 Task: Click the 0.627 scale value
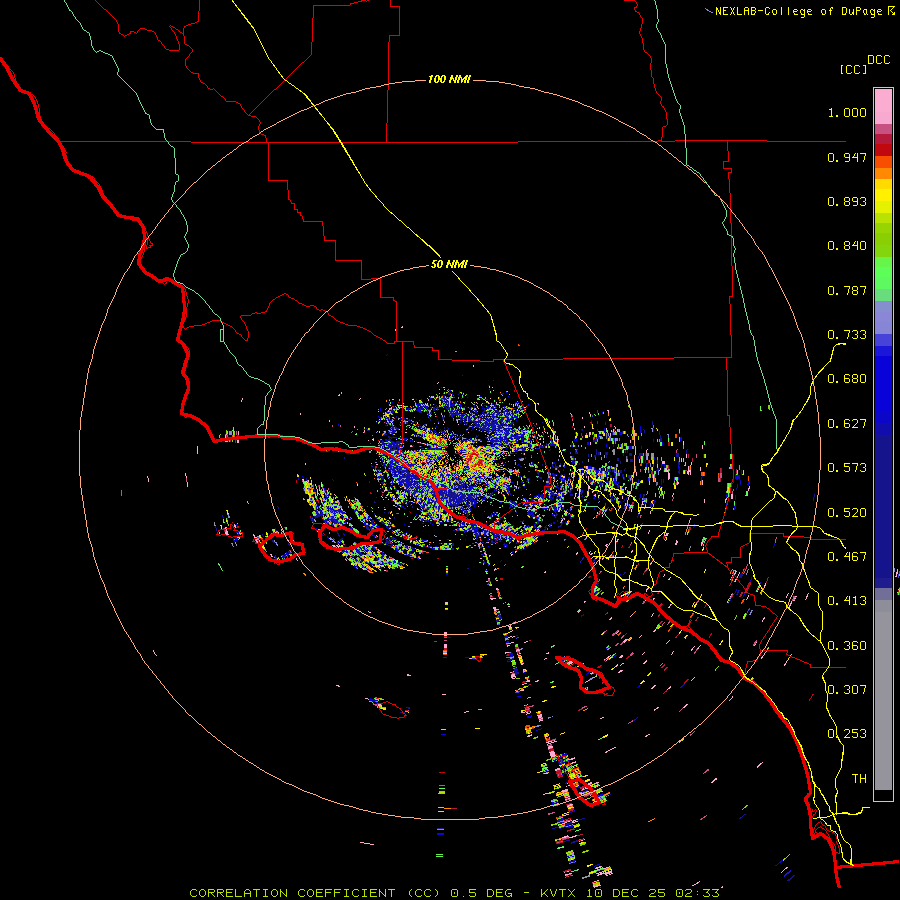click(847, 424)
